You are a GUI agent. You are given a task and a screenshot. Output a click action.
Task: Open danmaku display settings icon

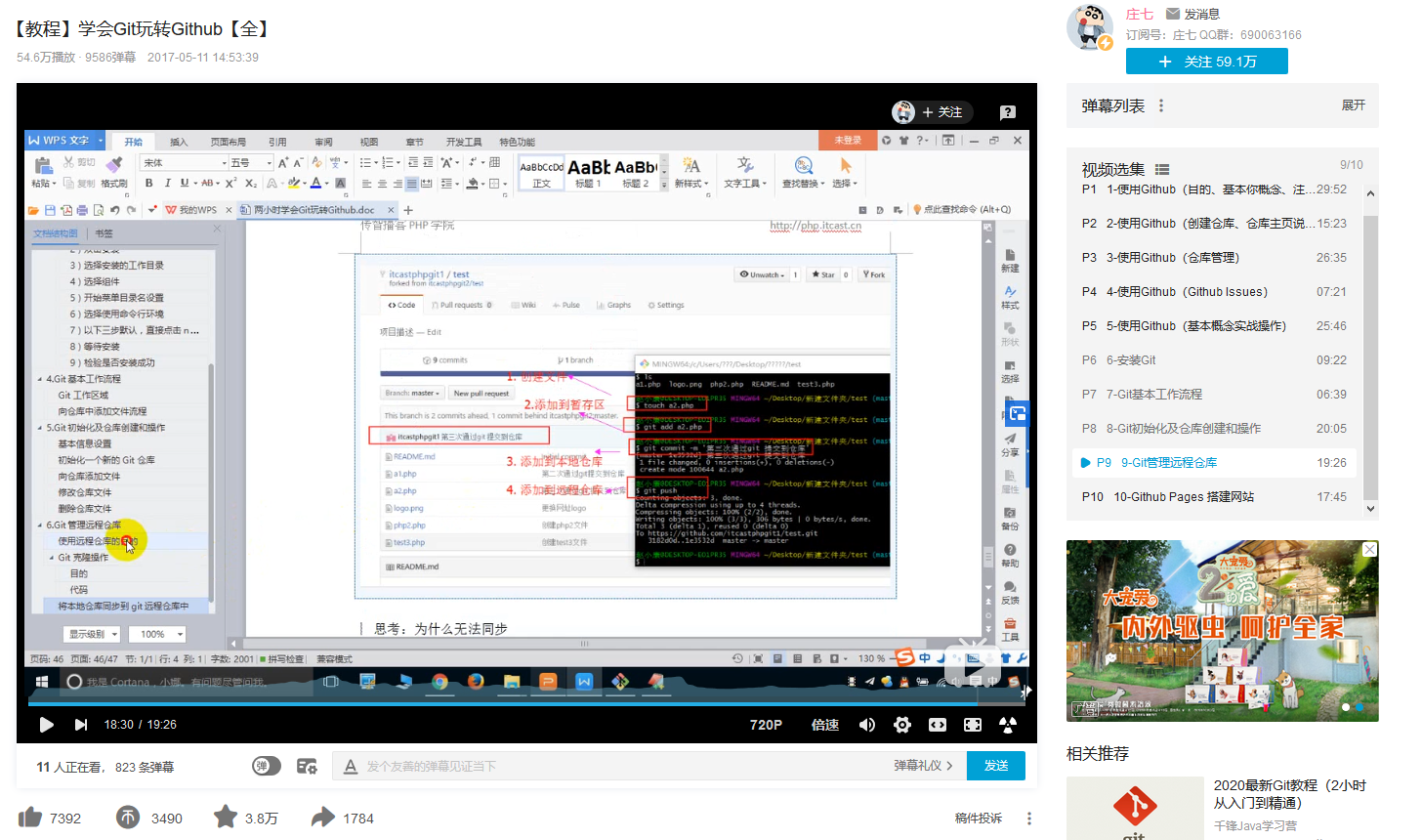(307, 766)
